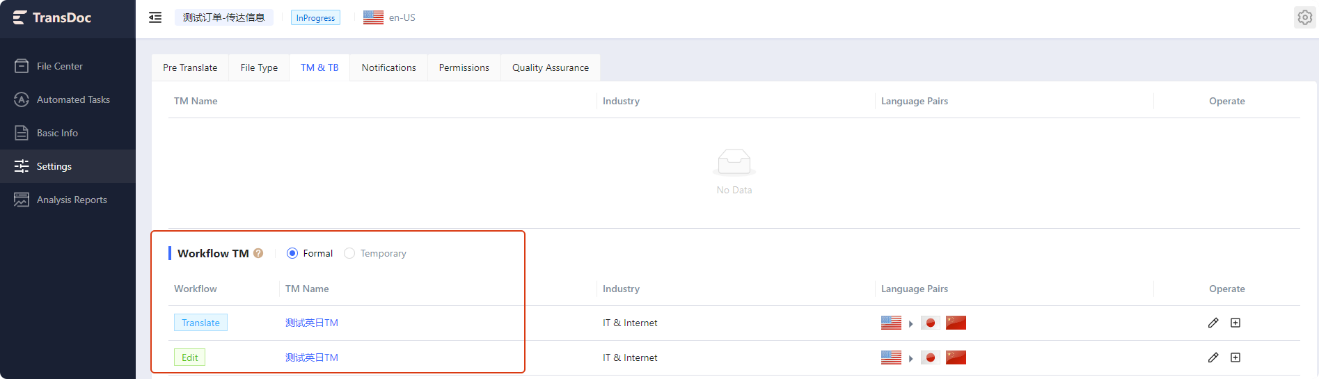Image resolution: width=1319 pixels, height=379 pixels.
Task: Click the Settings sliders icon in sidebar
Action: pos(21,166)
